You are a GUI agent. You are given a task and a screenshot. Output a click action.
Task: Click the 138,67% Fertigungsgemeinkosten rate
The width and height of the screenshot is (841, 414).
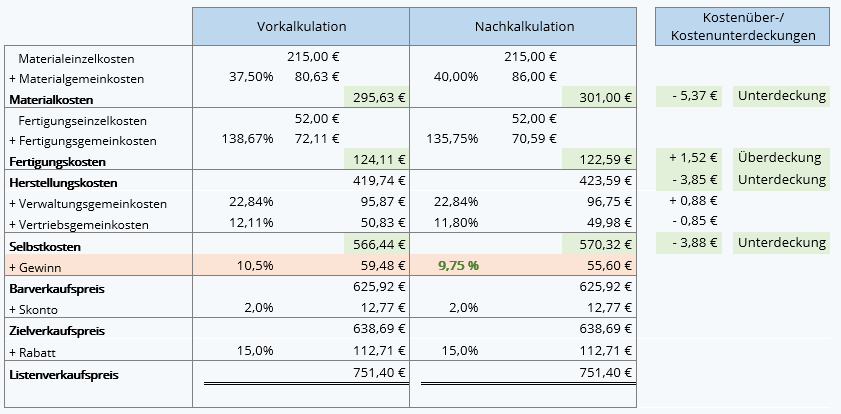pos(250,140)
